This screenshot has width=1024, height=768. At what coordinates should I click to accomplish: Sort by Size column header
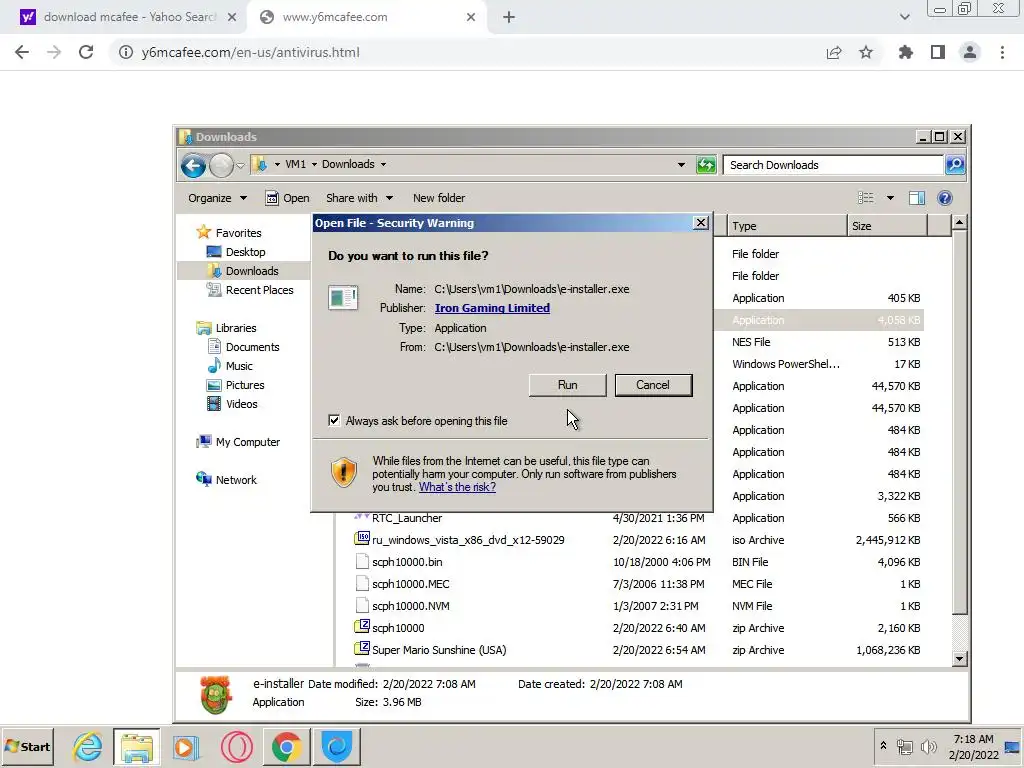(887, 226)
